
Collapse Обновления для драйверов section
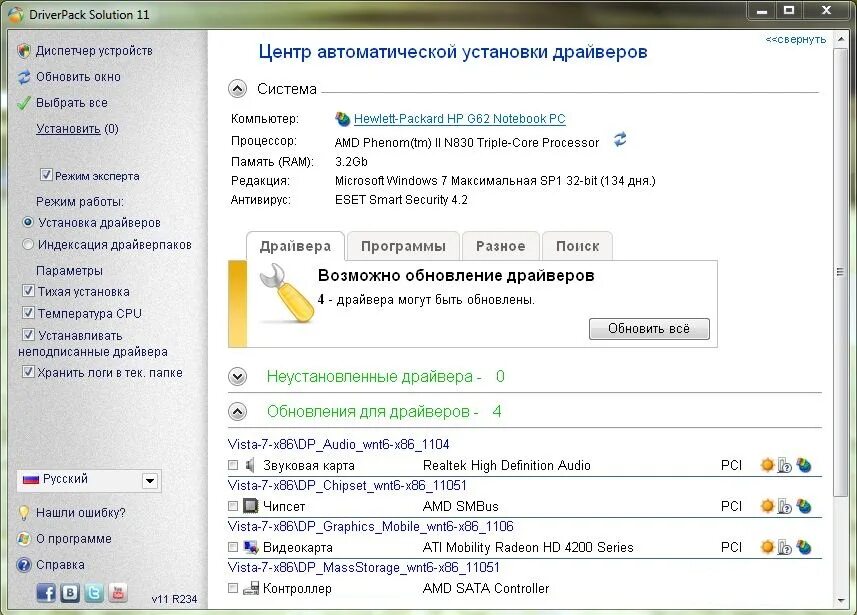pyautogui.click(x=237, y=412)
